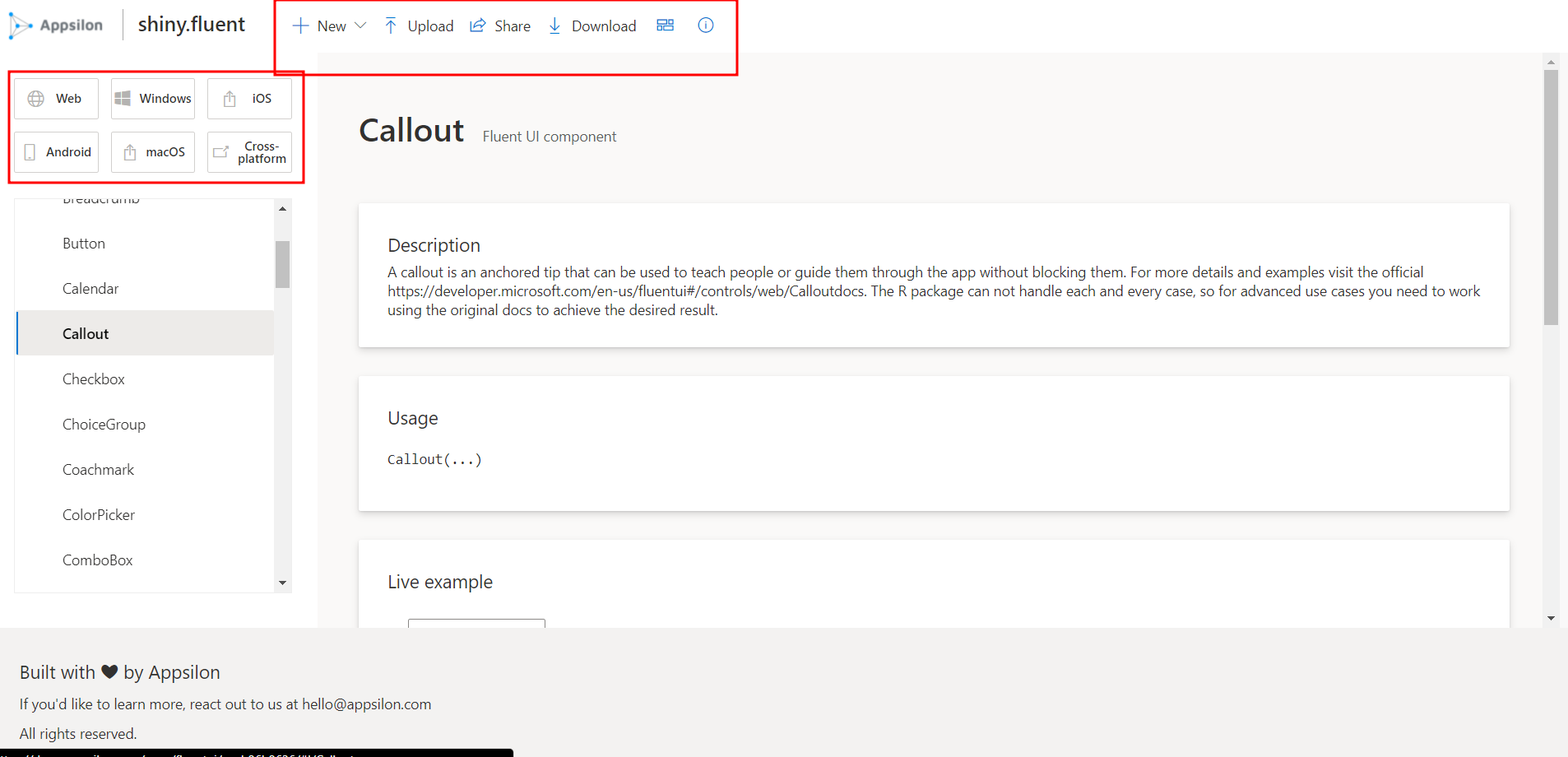Open the layout grid icon
Screen dimensions: 1568x757
tap(665, 26)
